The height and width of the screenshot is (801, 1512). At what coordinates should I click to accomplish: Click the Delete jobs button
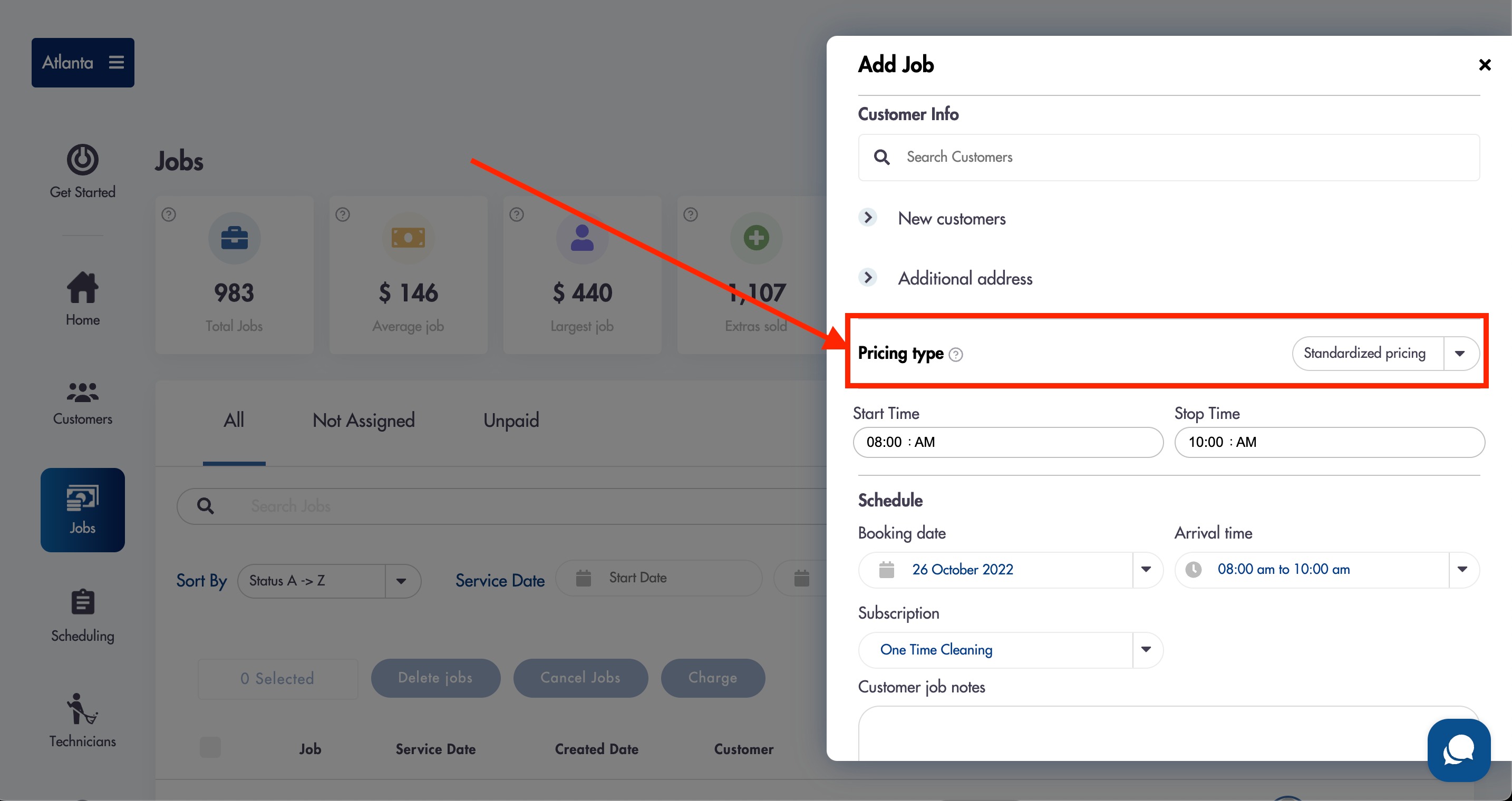coord(435,678)
